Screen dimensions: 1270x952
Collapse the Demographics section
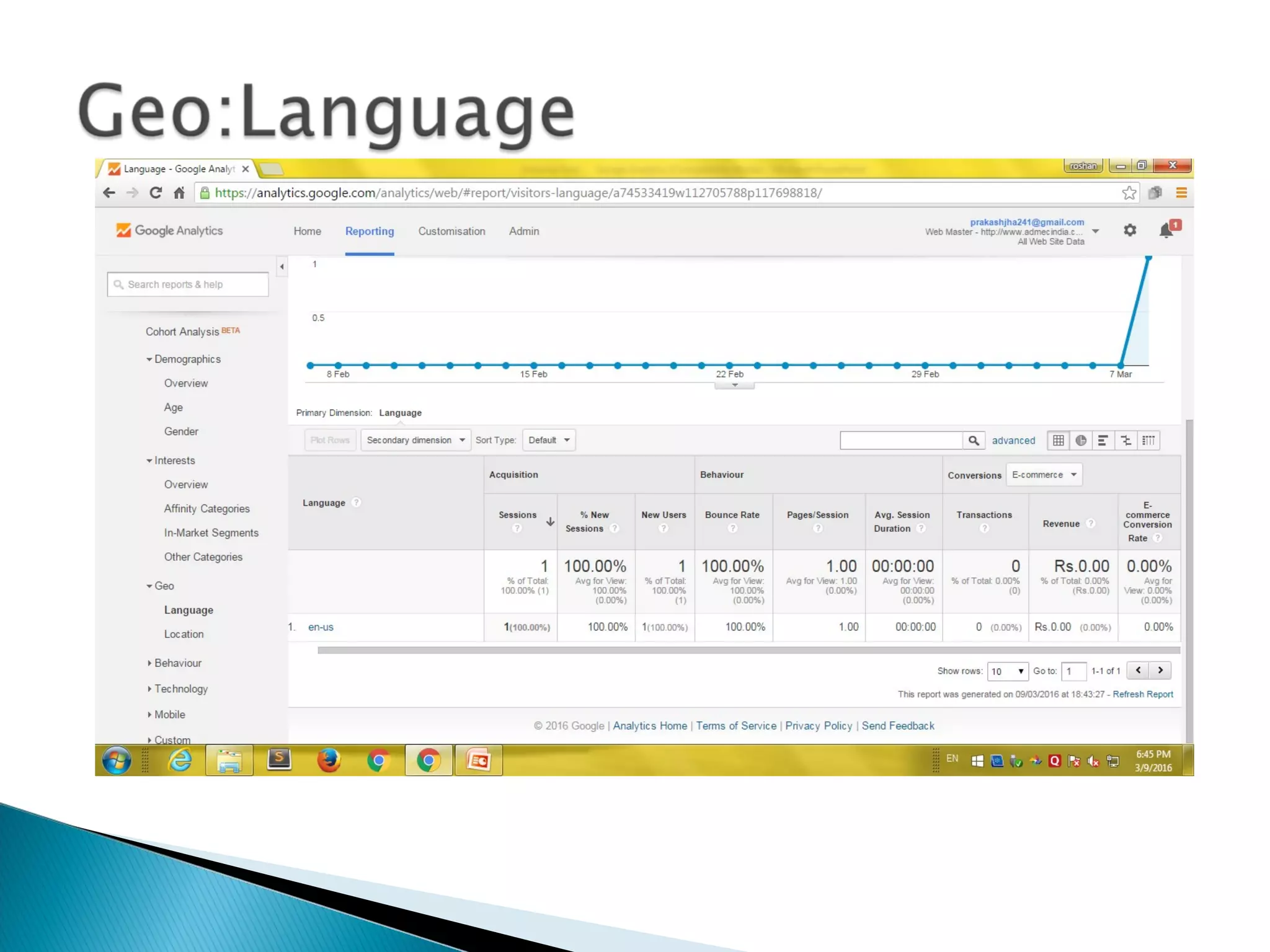tap(187, 359)
